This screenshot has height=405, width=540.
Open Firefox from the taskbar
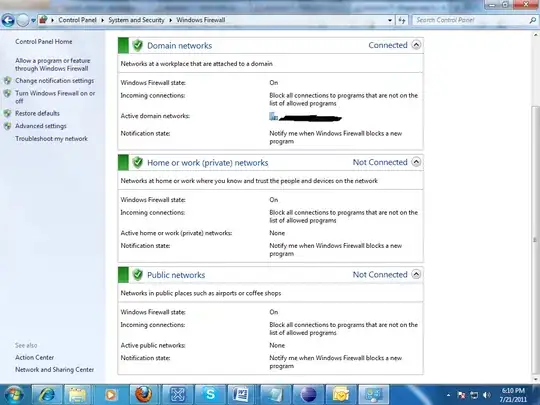pyautogui.click(x=143, y=395)
